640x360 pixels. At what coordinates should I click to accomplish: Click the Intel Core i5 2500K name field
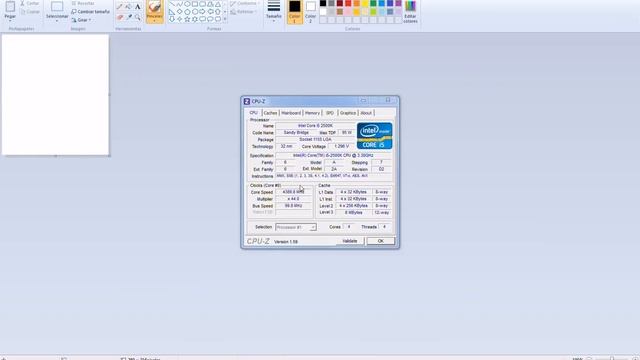point(315,126)
